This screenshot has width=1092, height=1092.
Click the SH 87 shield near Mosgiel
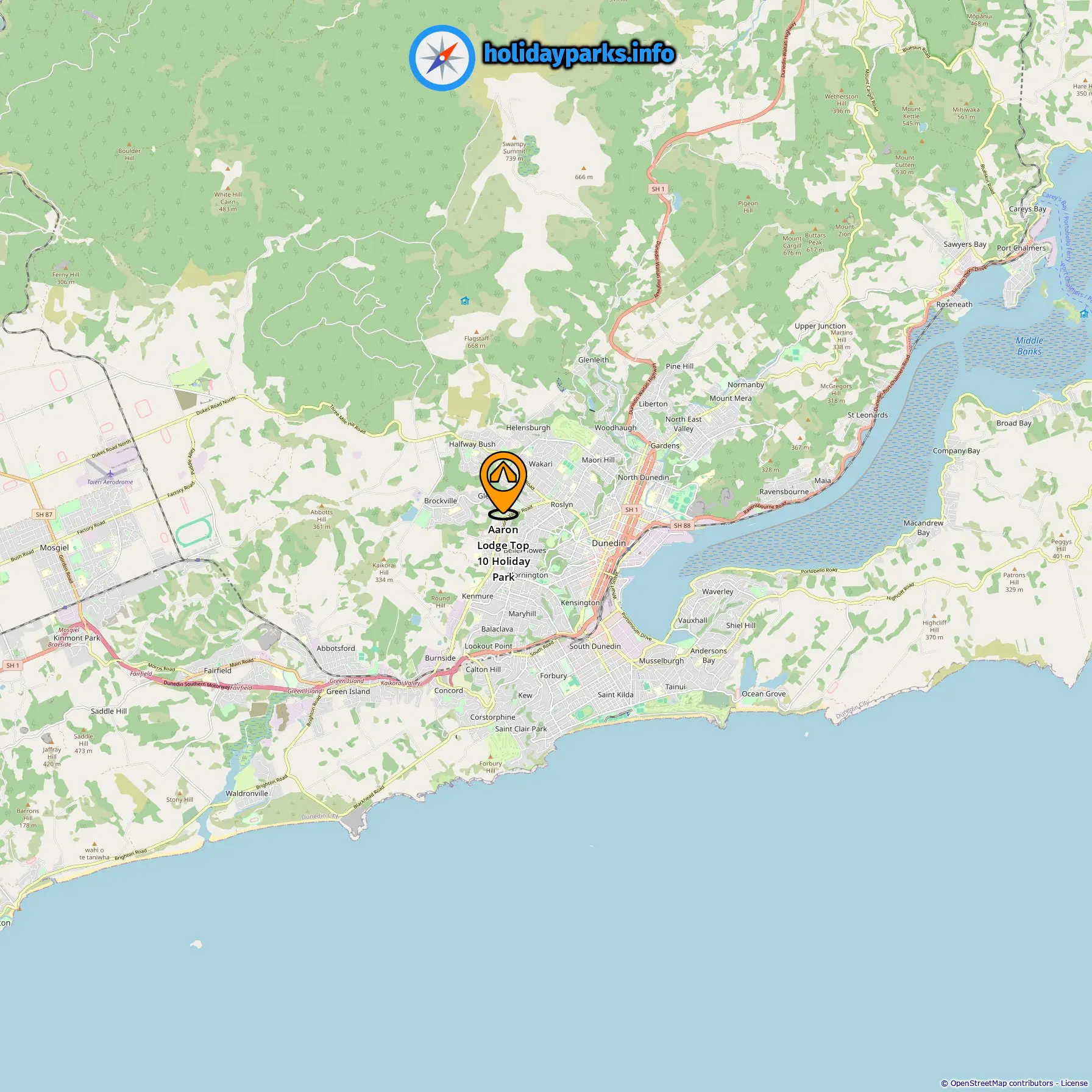(x=44, y=514)
